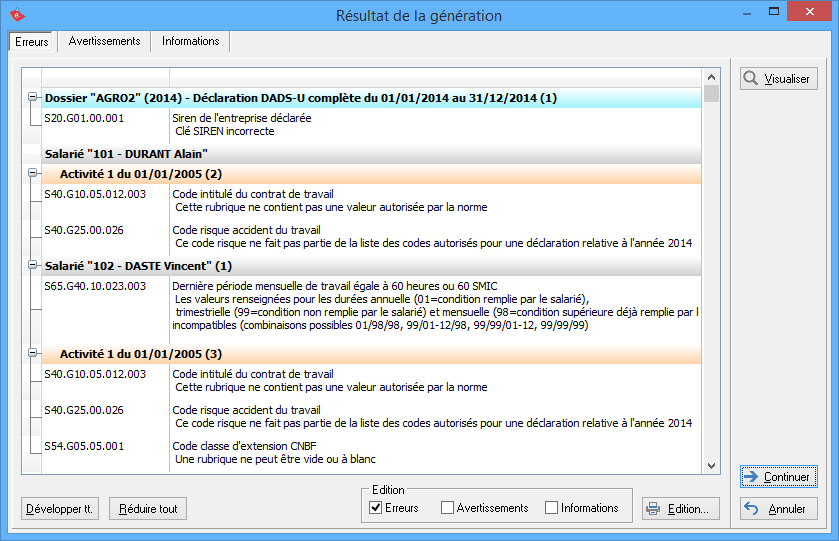Collapse the Dossier "AGRO2" (2014) node
This screenshot has width=839, height=541.
(33, 98)
